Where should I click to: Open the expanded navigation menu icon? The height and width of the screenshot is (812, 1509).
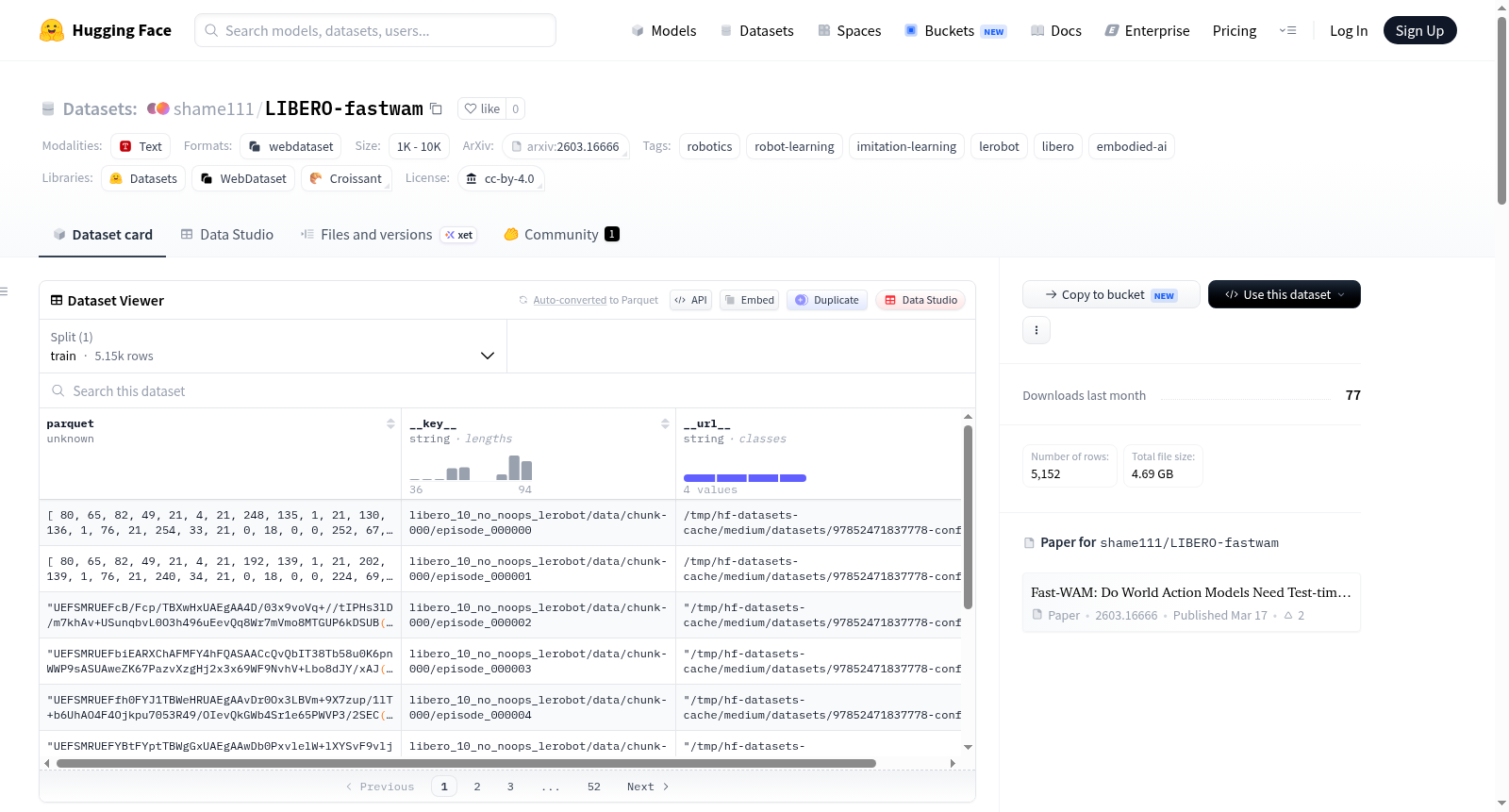(x=1287, y=31)
